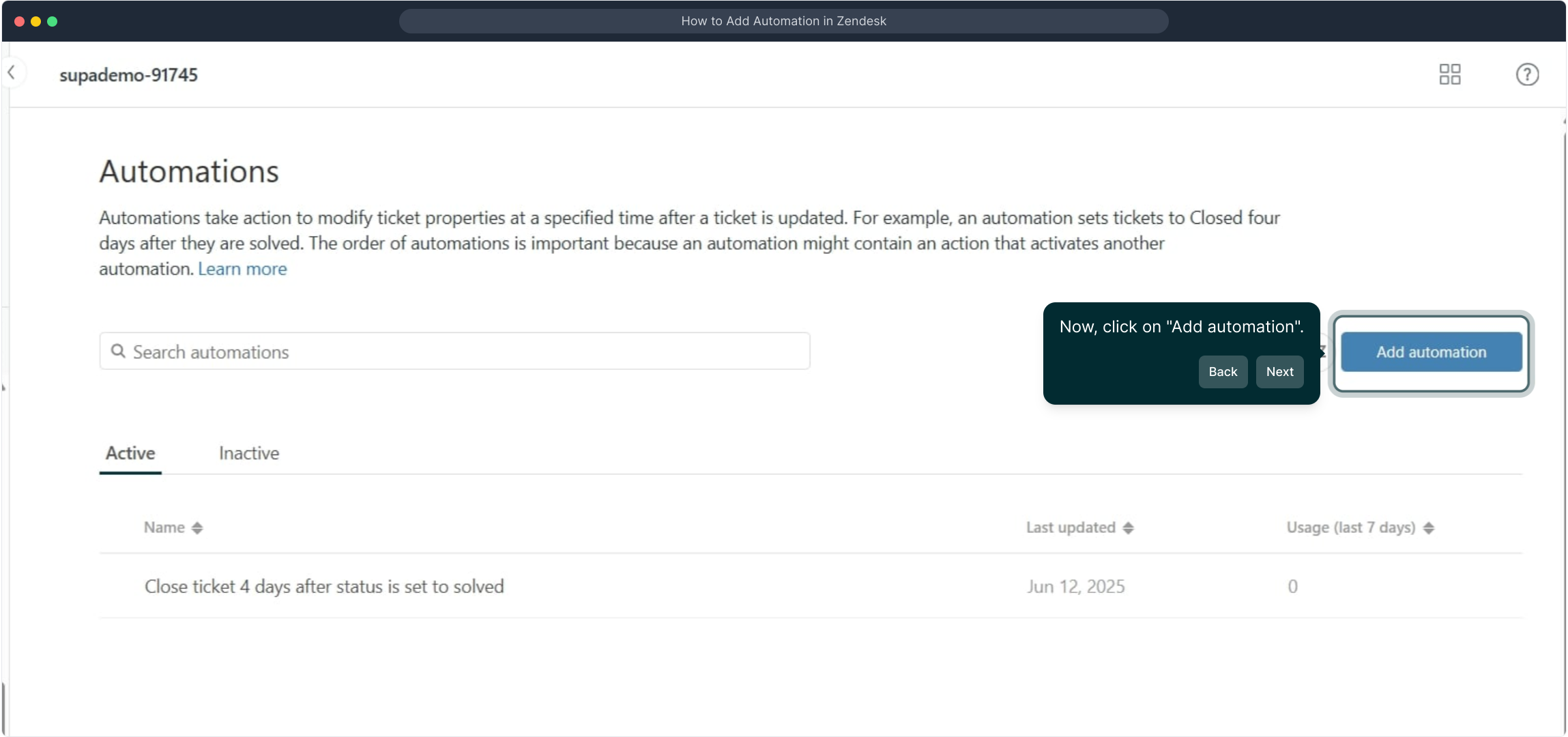Image resolution: width=1568 pixels, height=737 pixels.
Task: Open the Learn more link
Action: (242, 269)
